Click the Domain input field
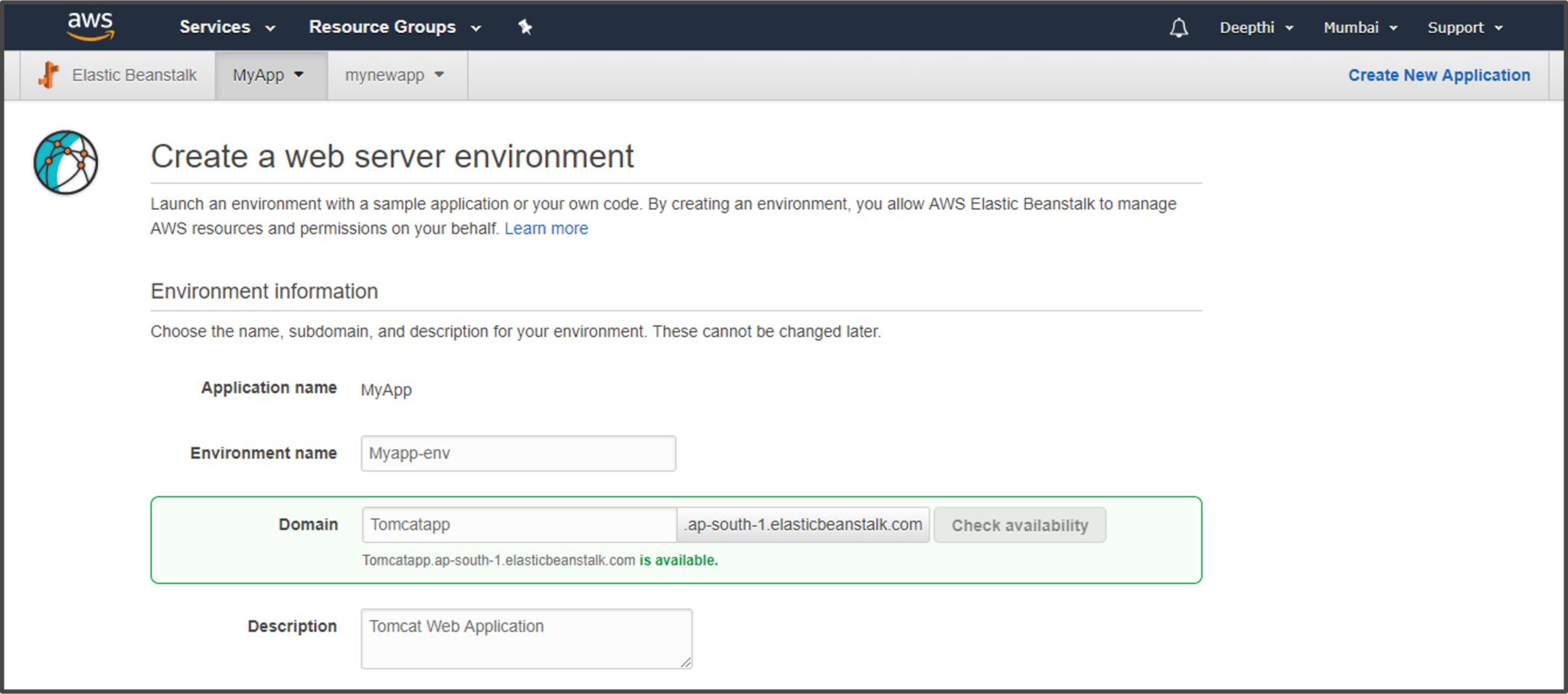The height and width of the screenshot is (694, 1568). point(519,525)
